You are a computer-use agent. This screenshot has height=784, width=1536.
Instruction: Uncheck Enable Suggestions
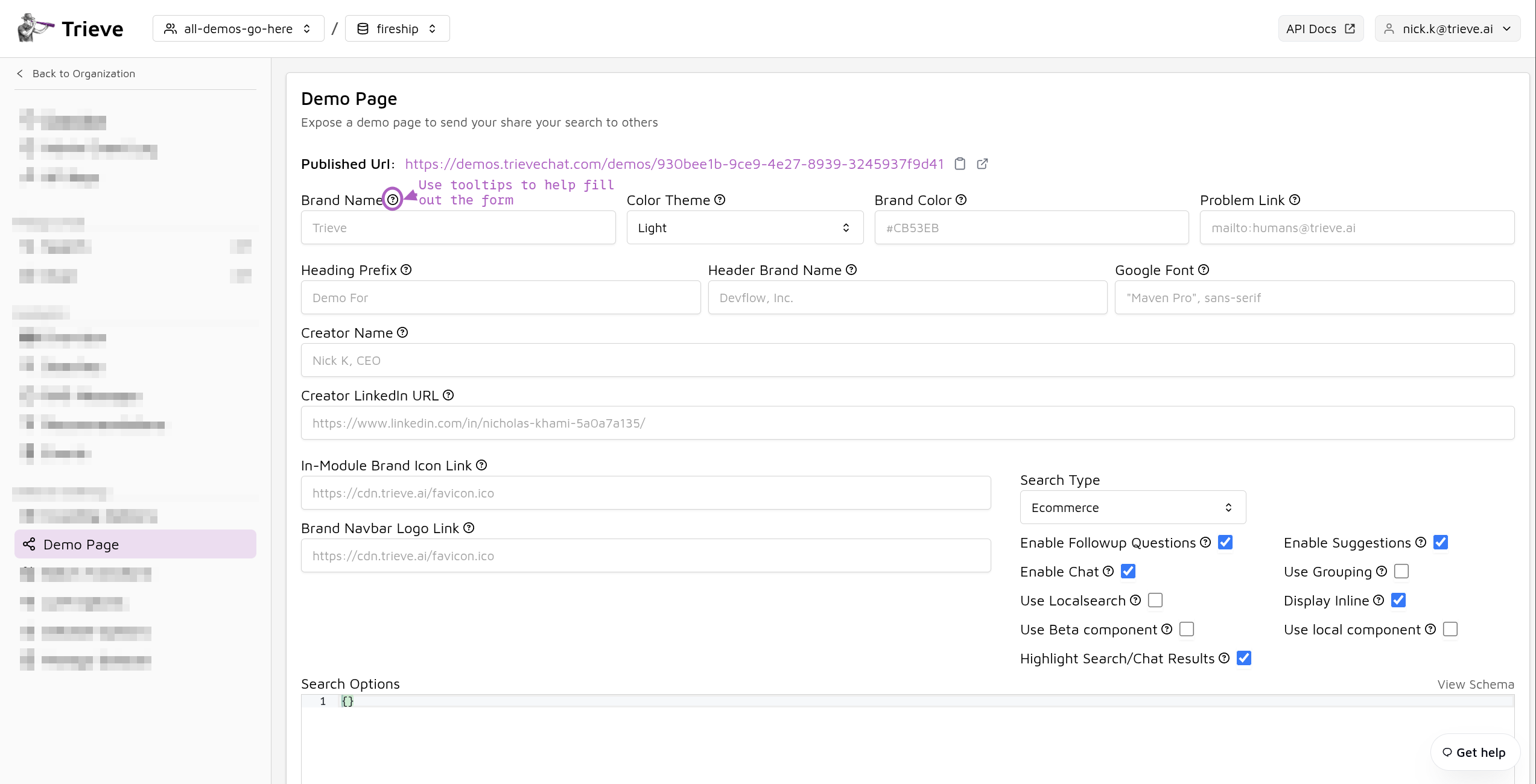(x=1441, y=542)
